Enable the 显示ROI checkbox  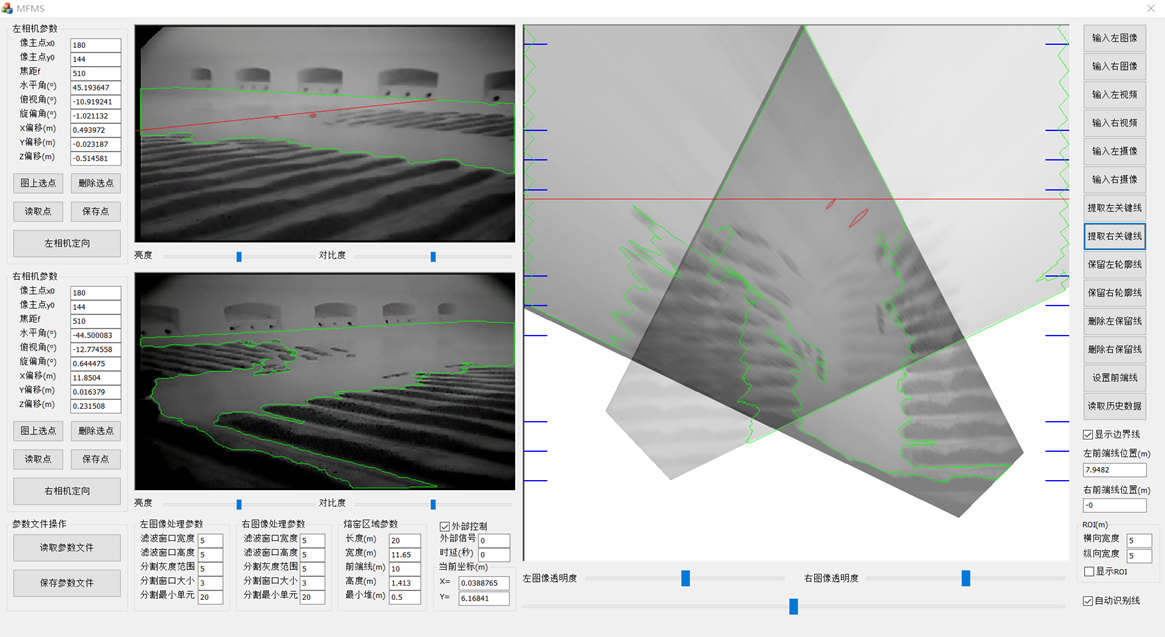[1089, 571]
